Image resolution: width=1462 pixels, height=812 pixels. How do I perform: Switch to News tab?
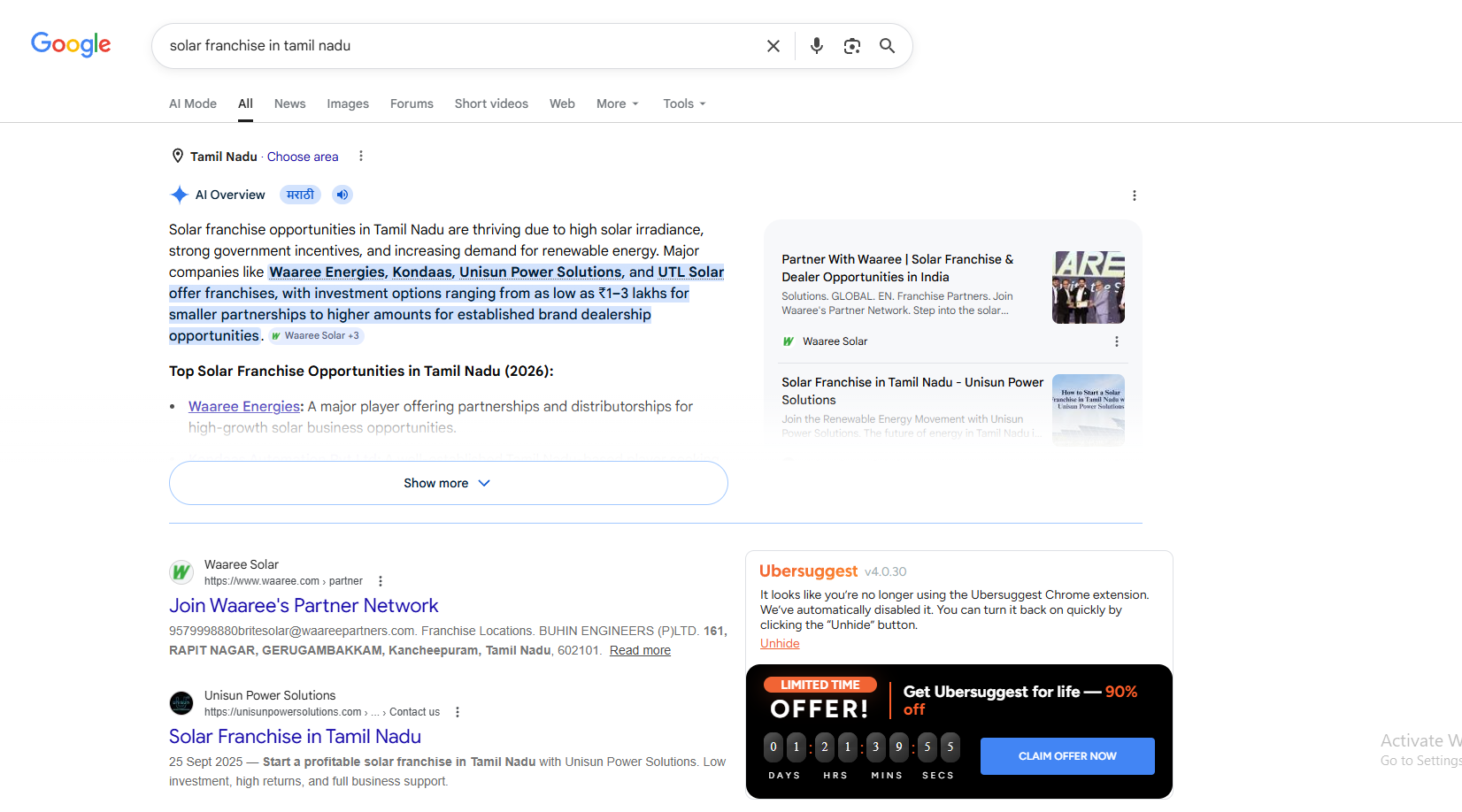(x=289, y=103)
